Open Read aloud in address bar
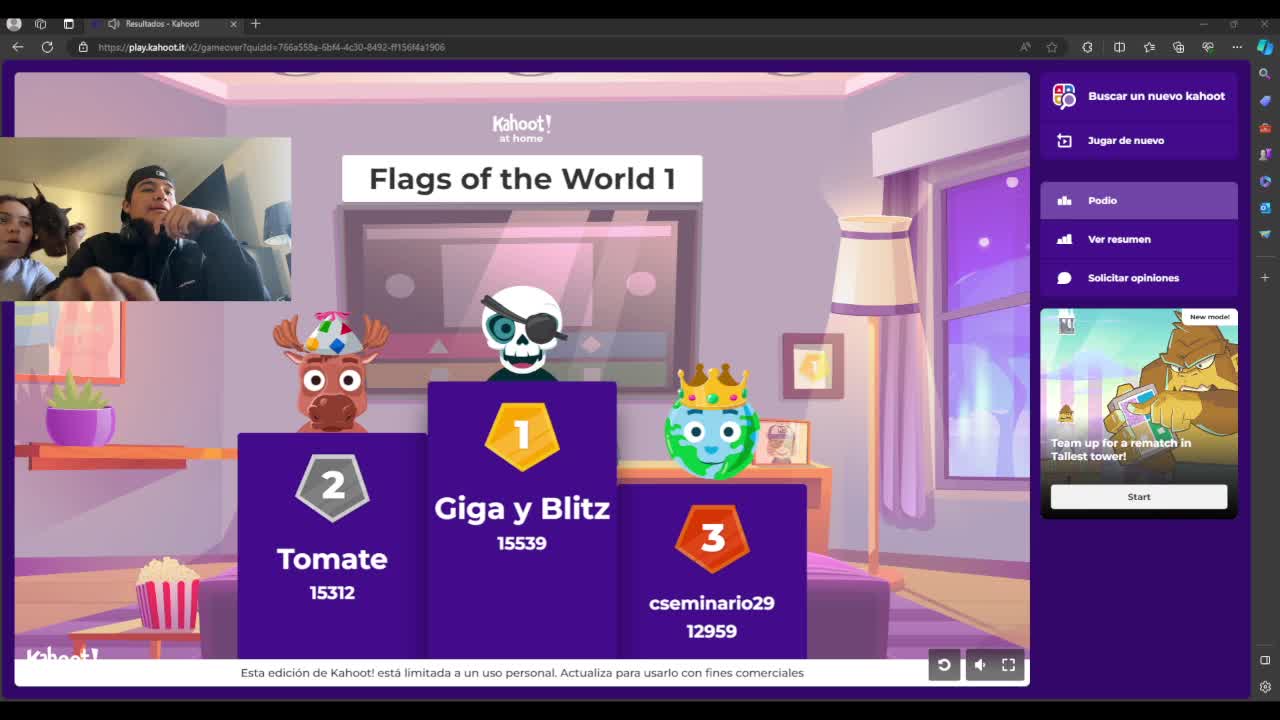Image resolution: width=1280 pixels, height=720 pixels. point(1025,47)
